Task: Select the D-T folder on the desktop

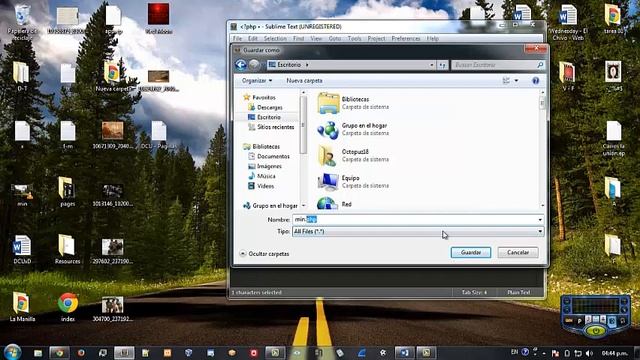Action: pyautogui.click(x=22, y=76)
